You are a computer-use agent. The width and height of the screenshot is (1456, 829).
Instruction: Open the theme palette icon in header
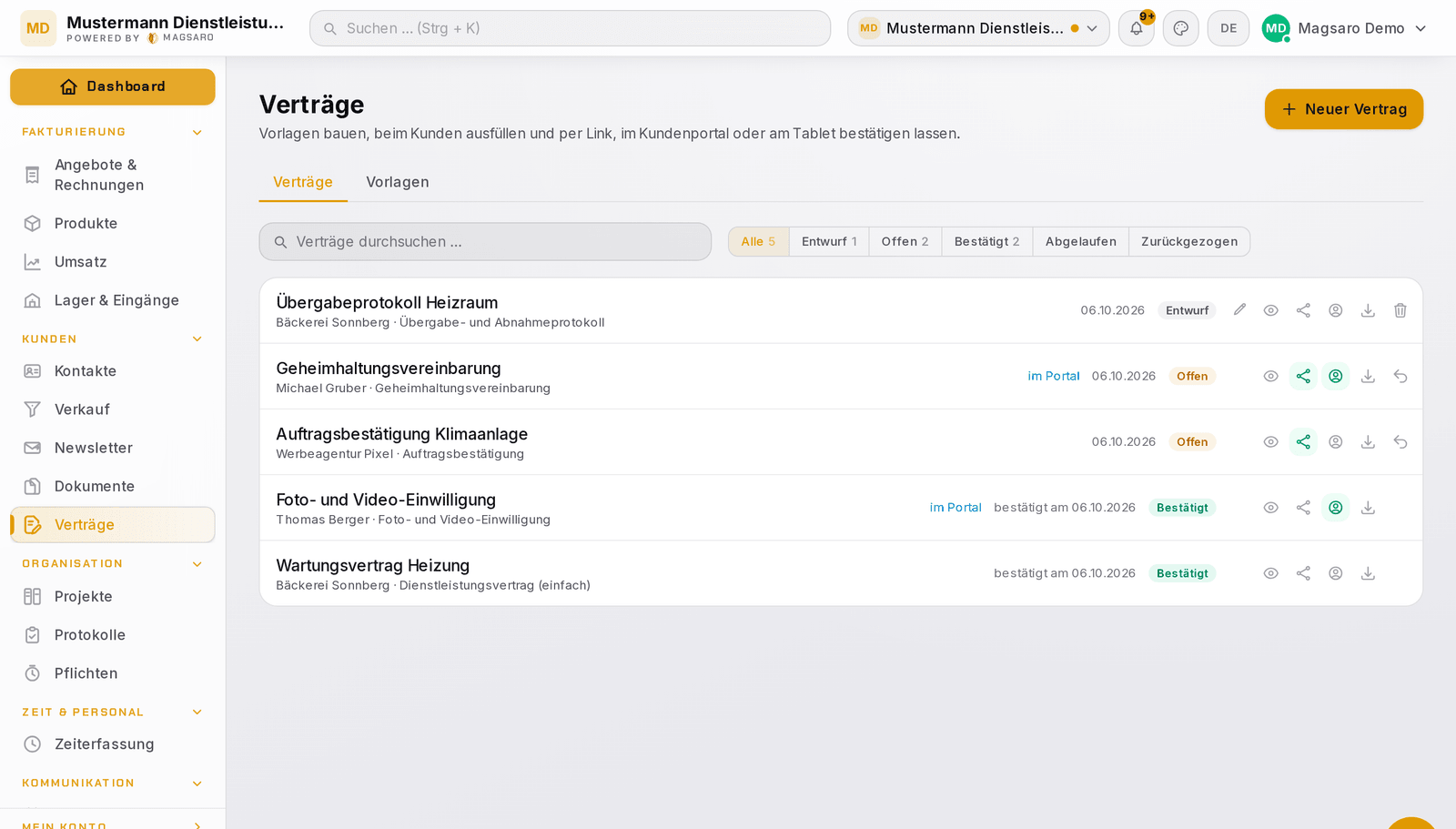[1181, 28]
